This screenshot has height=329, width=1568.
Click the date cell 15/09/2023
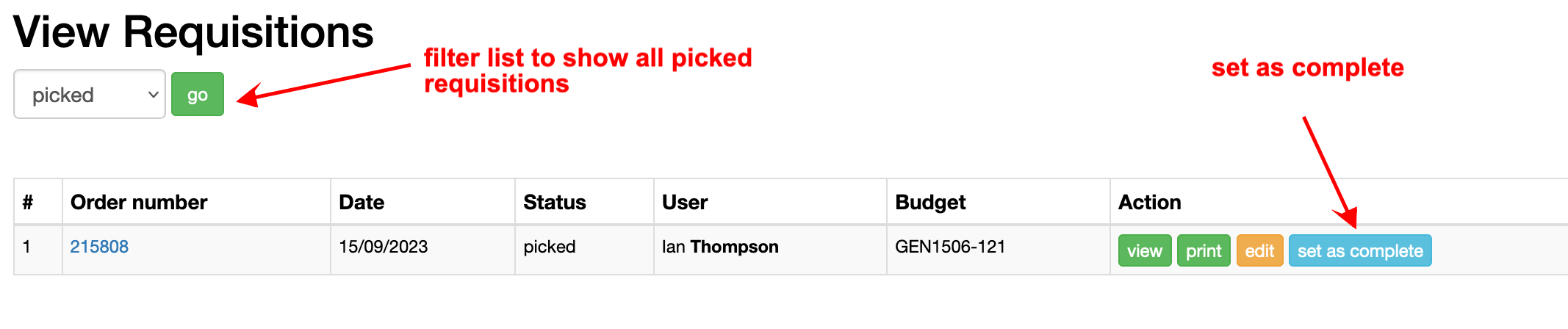384,247
